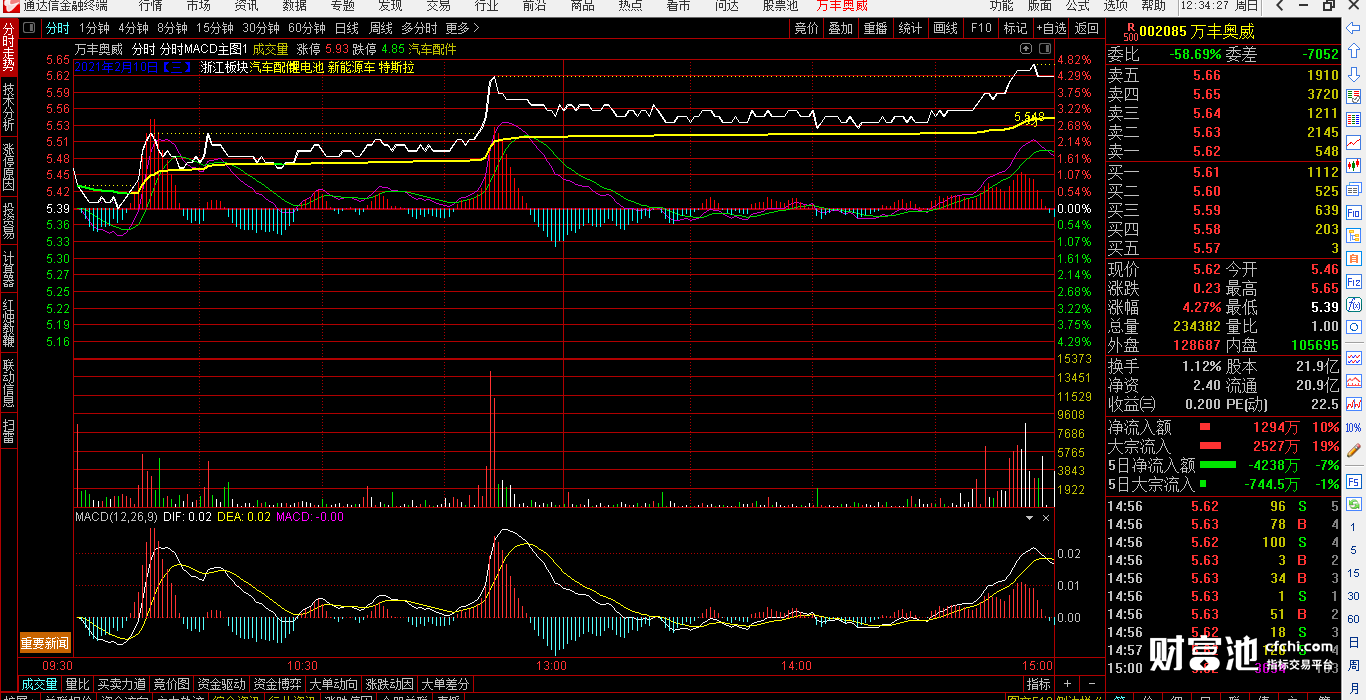The height and width of the screenshot is (700, 1366).
Task: Open the 计算器 left sidebar tab
Action: pyautogui.click(x=8, y=269)
